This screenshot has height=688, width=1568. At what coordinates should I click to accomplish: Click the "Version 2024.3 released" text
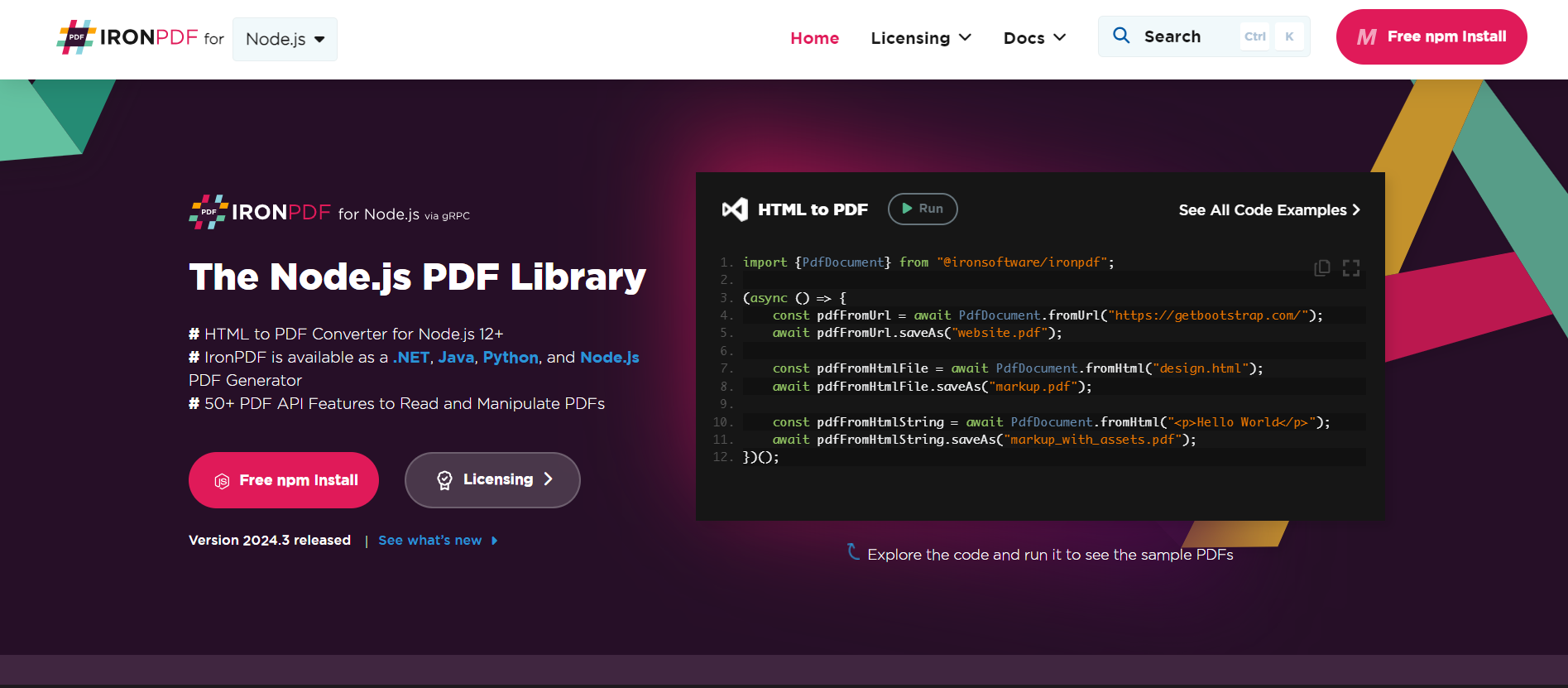pos(270,541)
